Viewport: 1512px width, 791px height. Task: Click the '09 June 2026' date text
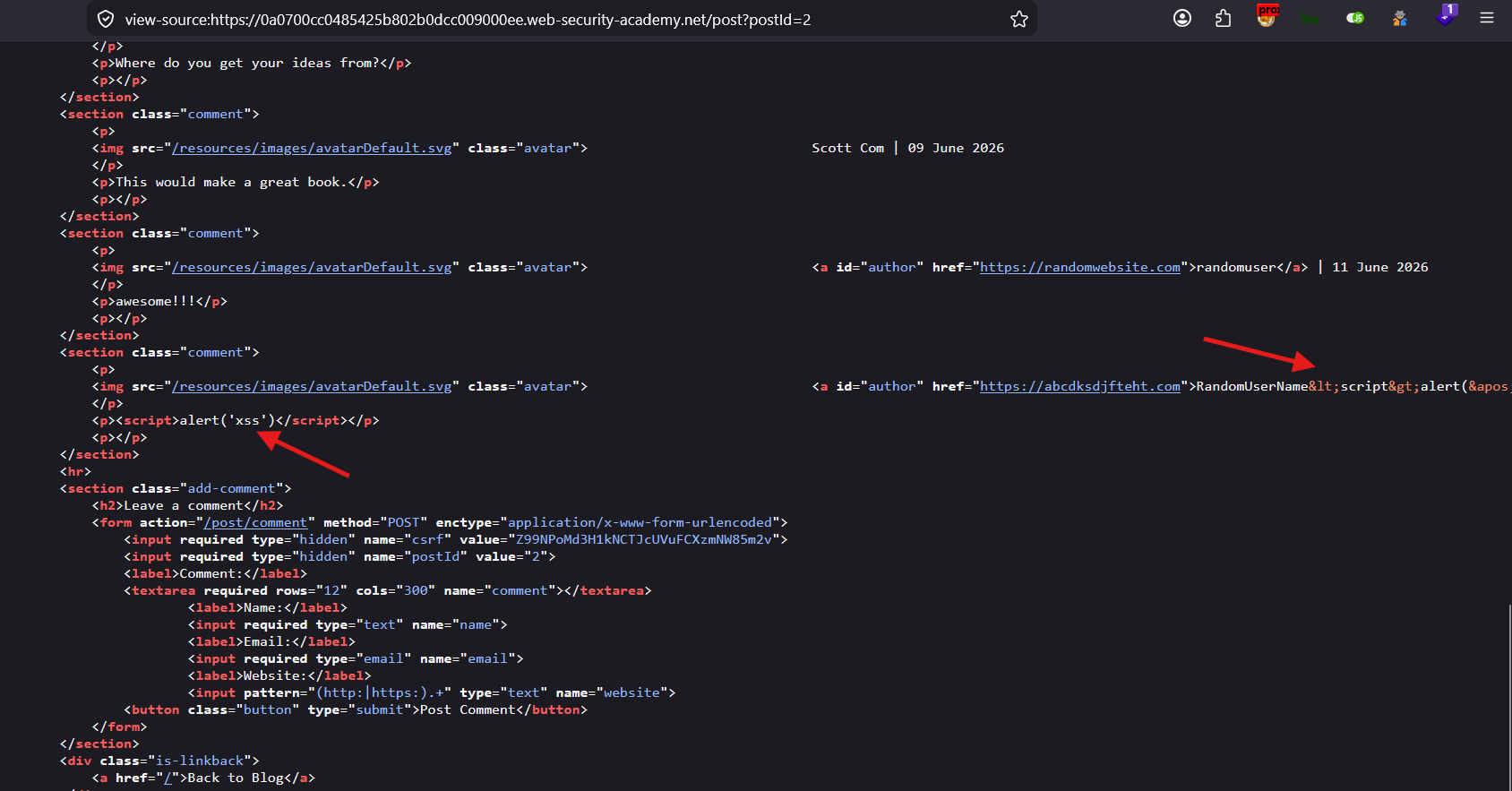coord(956,148)
